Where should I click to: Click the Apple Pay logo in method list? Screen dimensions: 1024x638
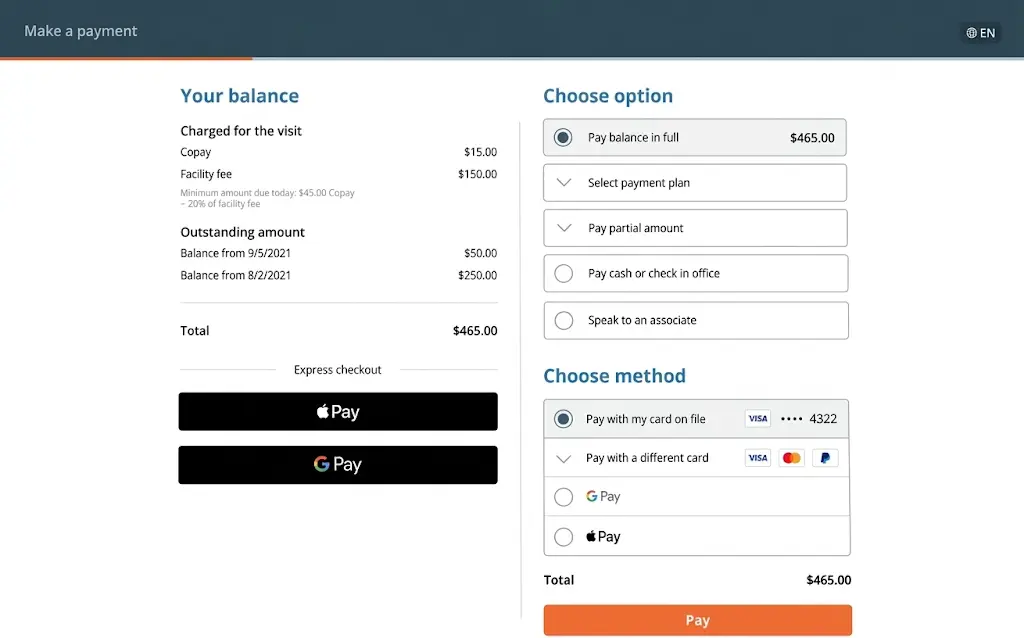click(603, 536)
